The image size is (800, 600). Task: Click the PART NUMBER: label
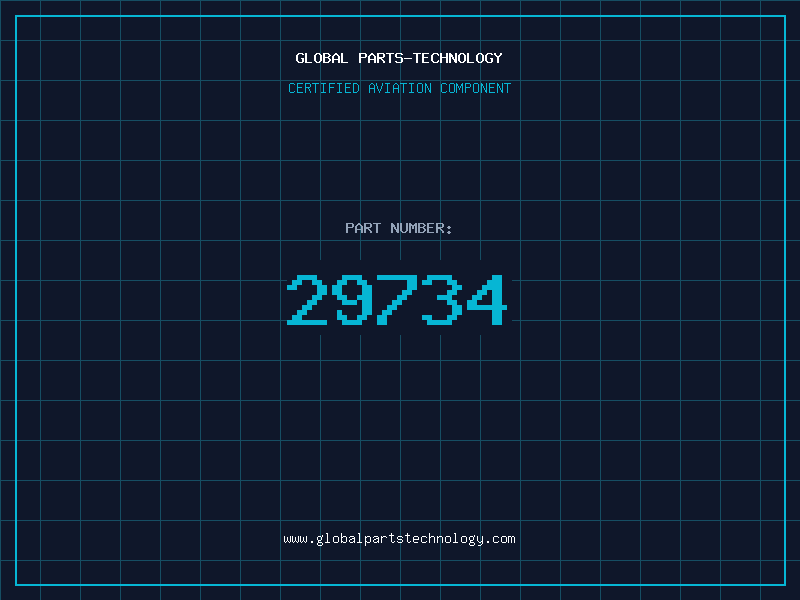point(399,228)
